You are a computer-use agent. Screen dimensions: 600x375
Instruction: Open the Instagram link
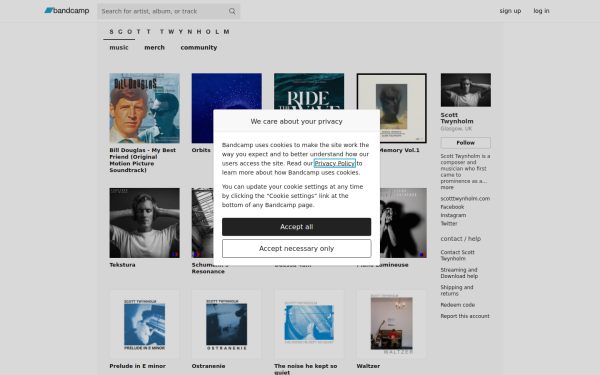pos(453,215)
